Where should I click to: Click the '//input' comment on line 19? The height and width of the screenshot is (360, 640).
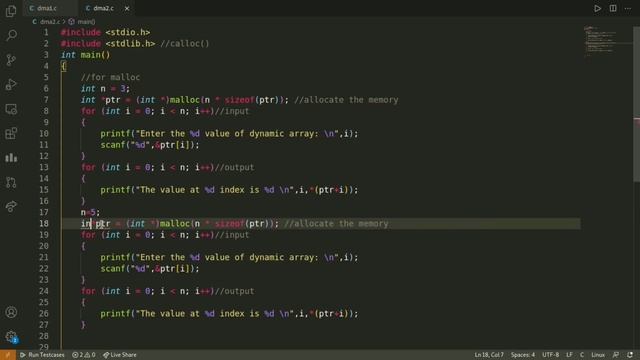pyautogui.click(x=231, y=235)
